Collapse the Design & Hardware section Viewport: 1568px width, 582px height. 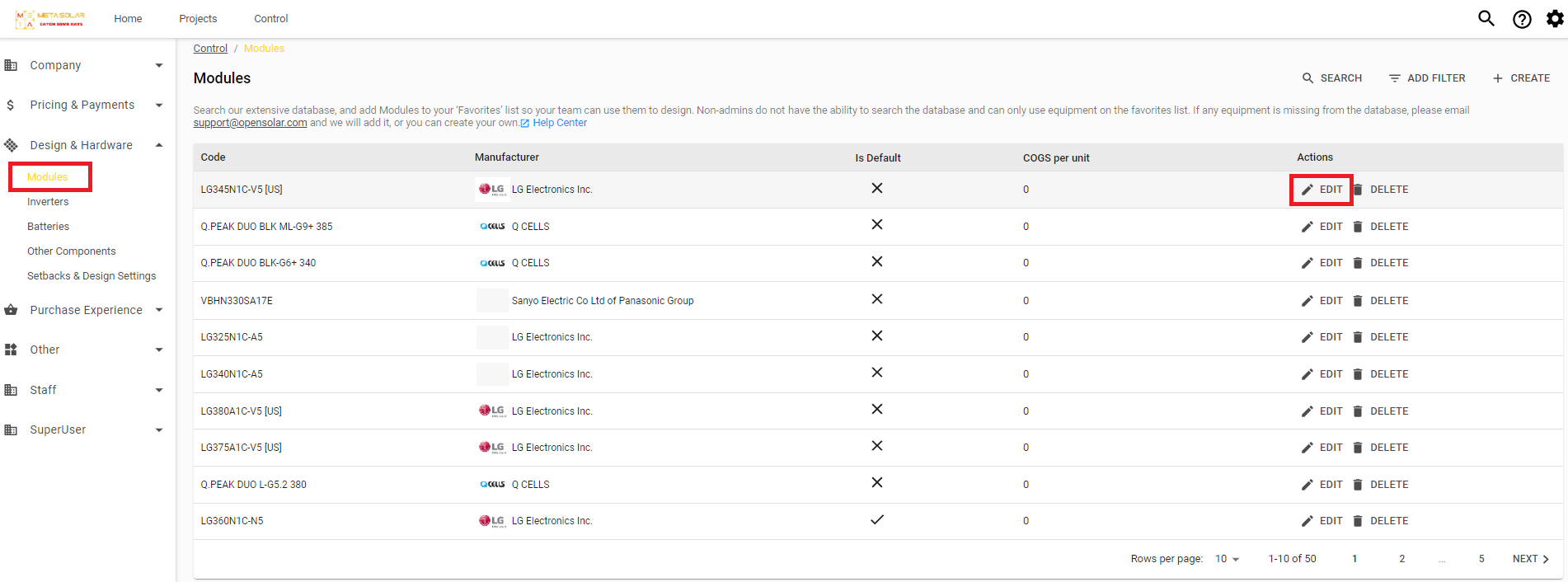pos(159,145)
